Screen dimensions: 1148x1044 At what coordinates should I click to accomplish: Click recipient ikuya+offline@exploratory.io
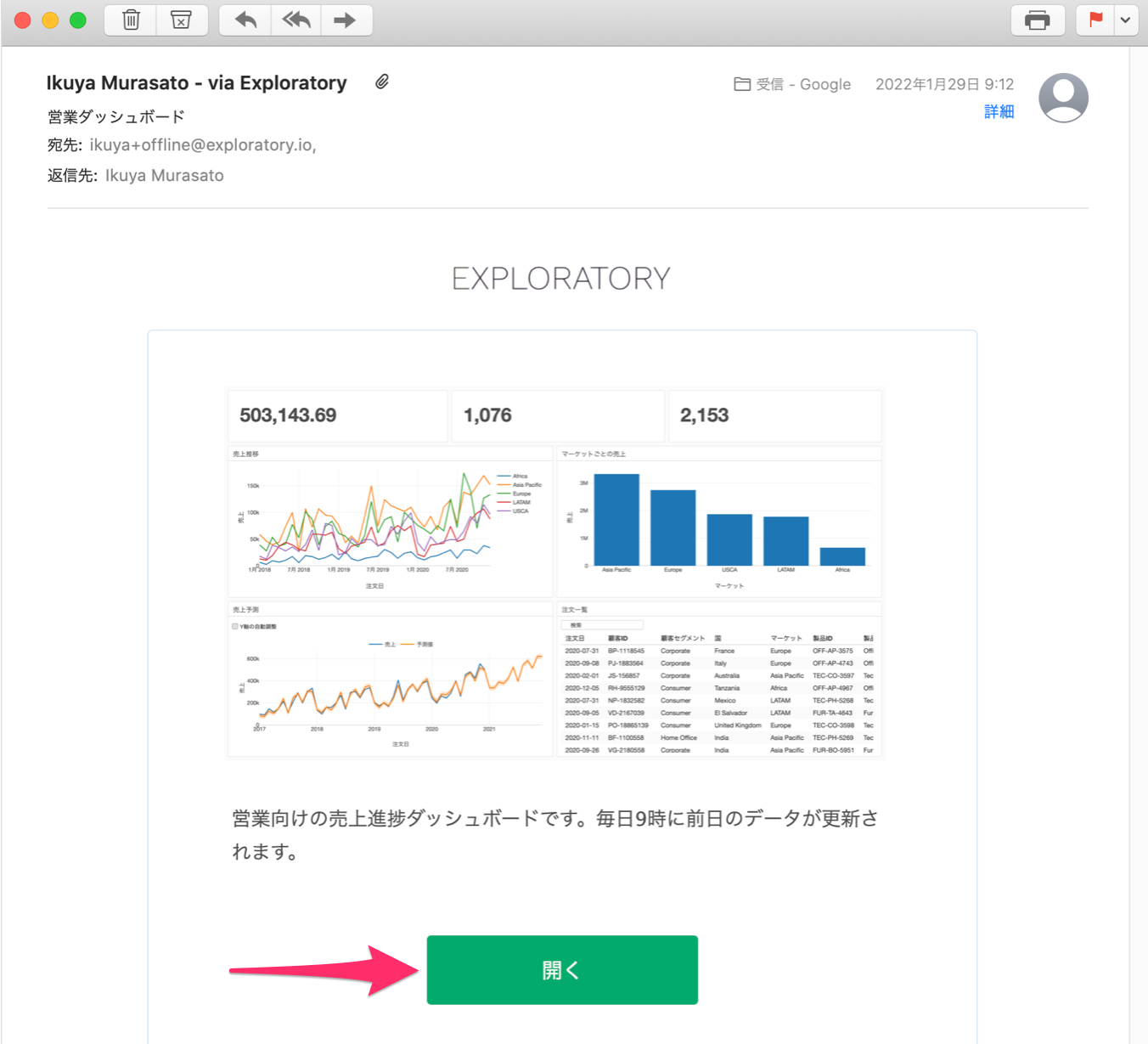(x=203, y=145)
